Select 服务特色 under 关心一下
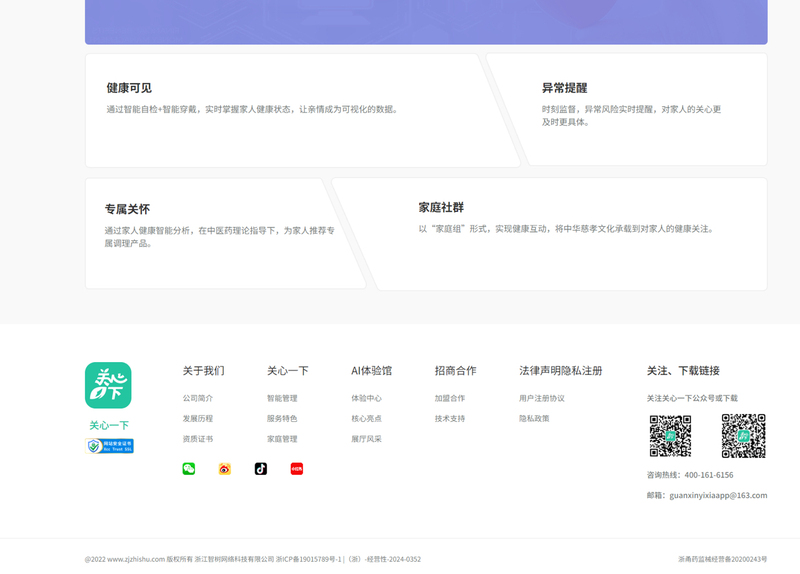Viewport: 800px width, 574px height. [282, 419]
